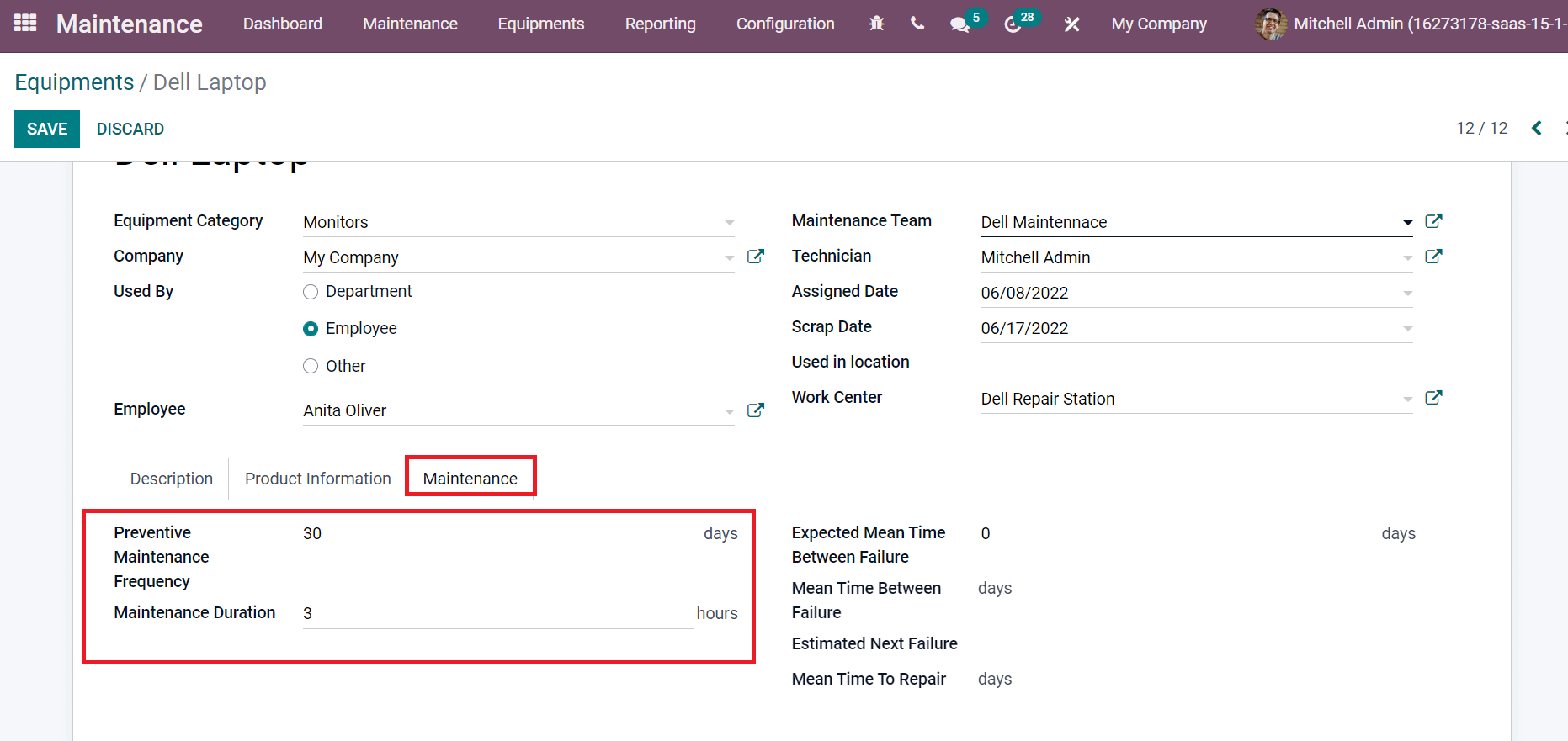This screenshot has height=741, width=1568.
Task: Open the phone VoIP icon
Action: pyautogui.click(x=917, y=24)
